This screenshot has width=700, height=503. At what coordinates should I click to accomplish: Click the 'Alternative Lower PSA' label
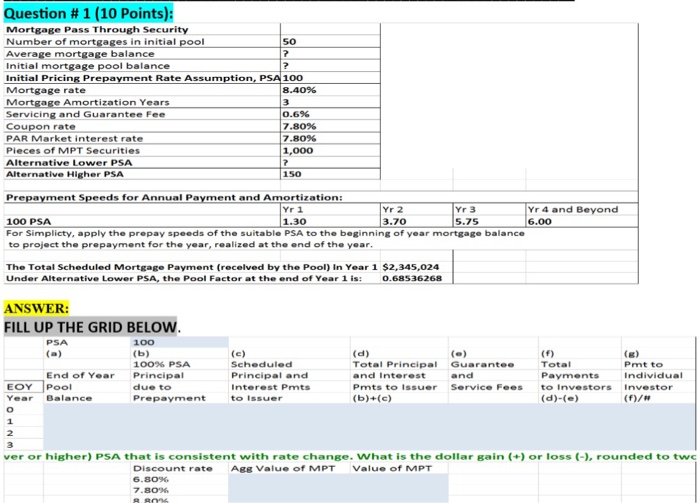tap(69, 162)
